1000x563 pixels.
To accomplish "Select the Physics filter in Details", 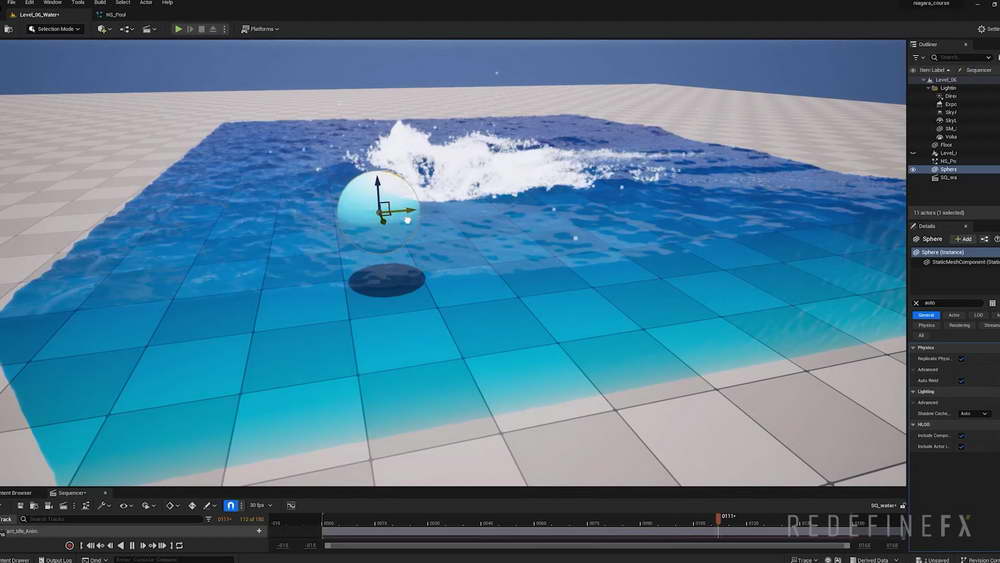I will pyautogui.click(x=926, y=325).
